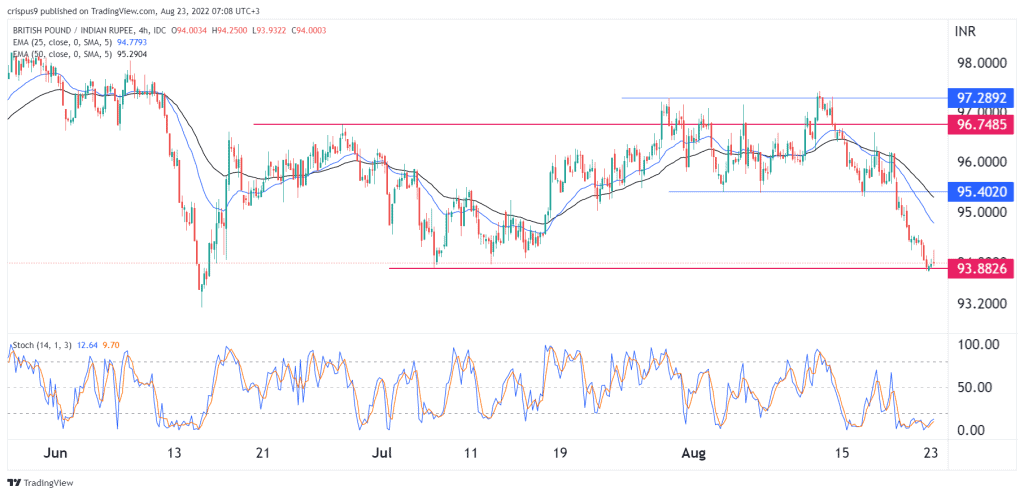
Task: Click the 96.7485 red price label
Action: click(x=982, y=124)
